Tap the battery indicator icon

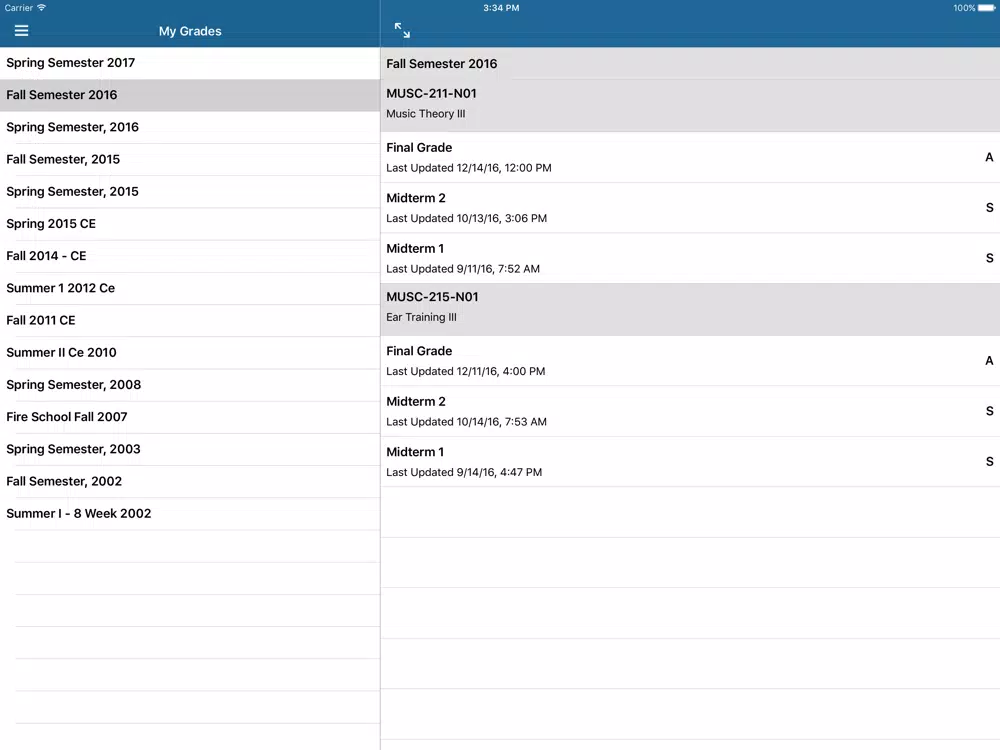pos(986,8)
